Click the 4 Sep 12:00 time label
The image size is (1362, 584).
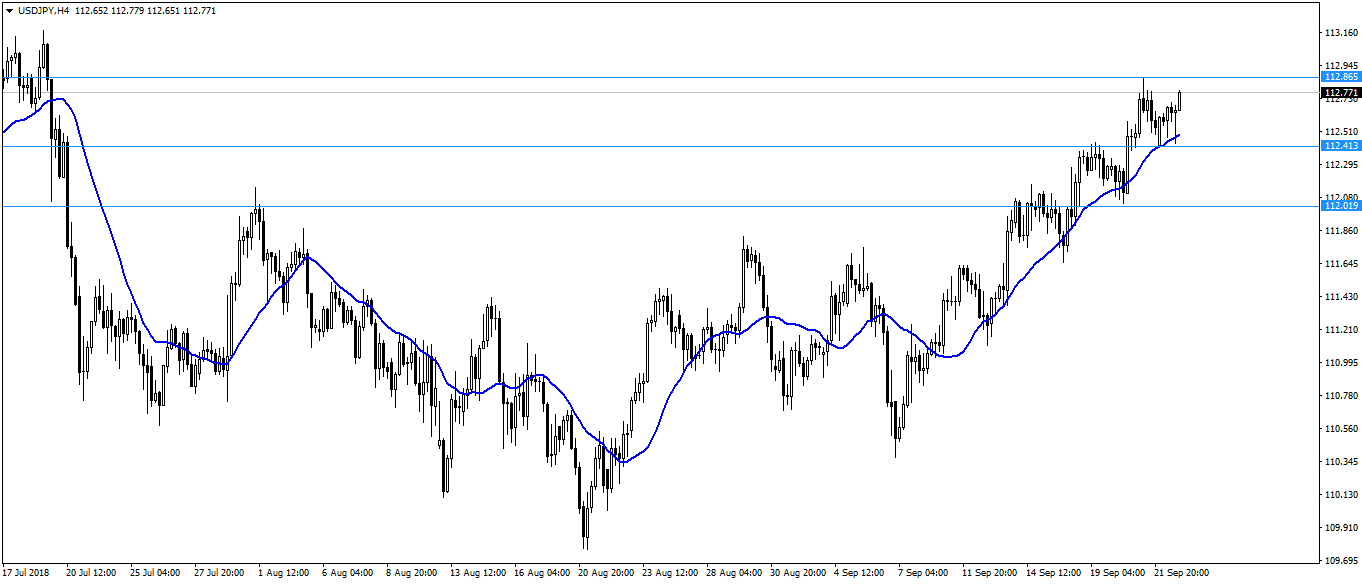(x=859, y=574)
